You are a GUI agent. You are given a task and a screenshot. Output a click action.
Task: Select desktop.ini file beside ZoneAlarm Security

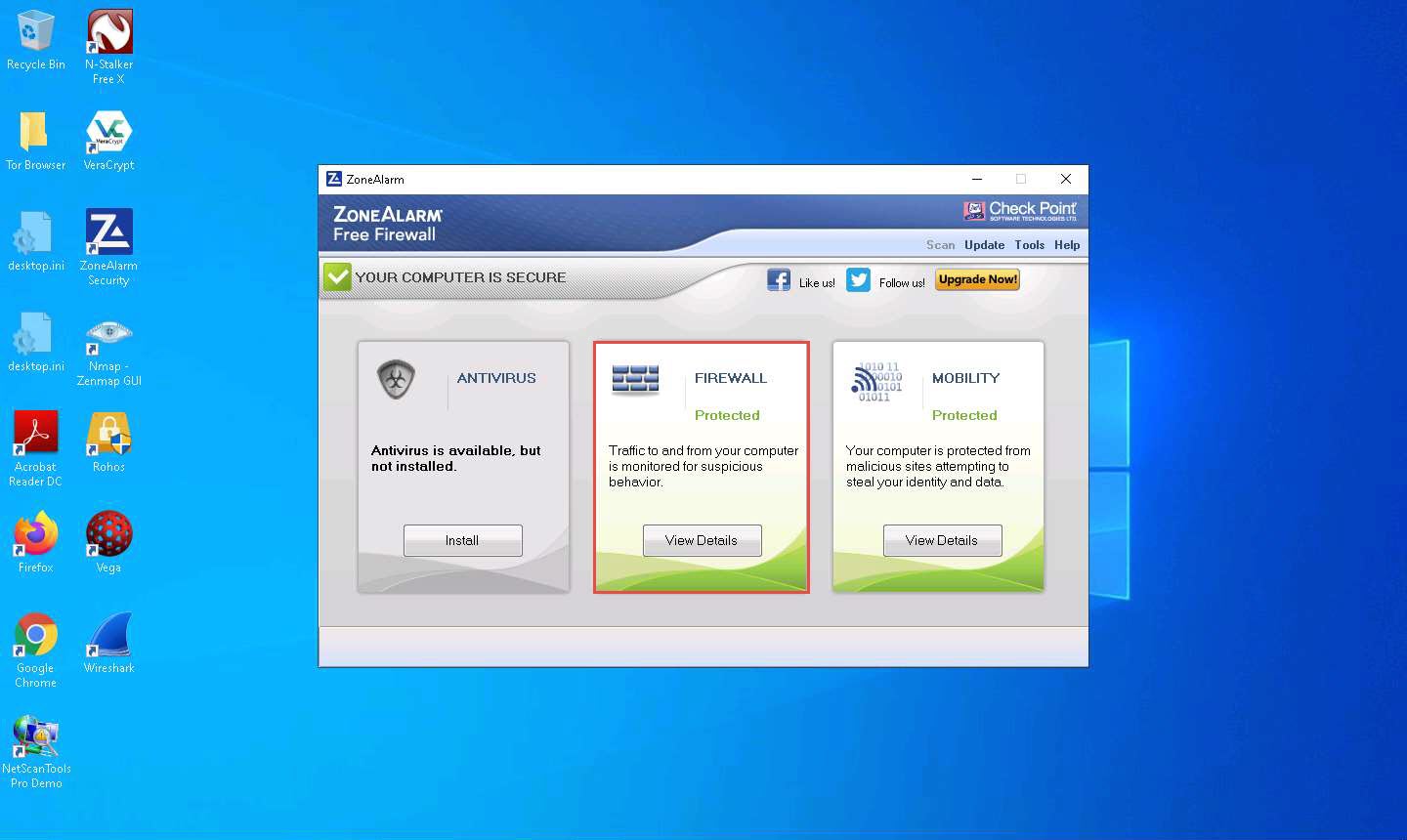point(35,241)
